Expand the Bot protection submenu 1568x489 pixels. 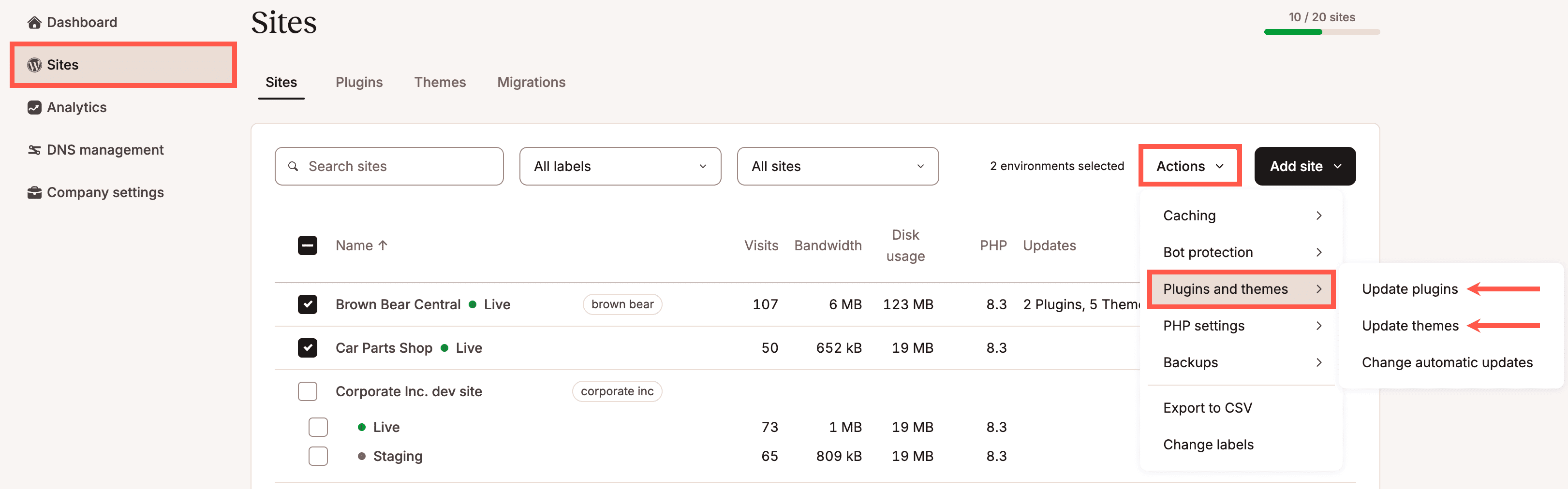click(1241, 252)
